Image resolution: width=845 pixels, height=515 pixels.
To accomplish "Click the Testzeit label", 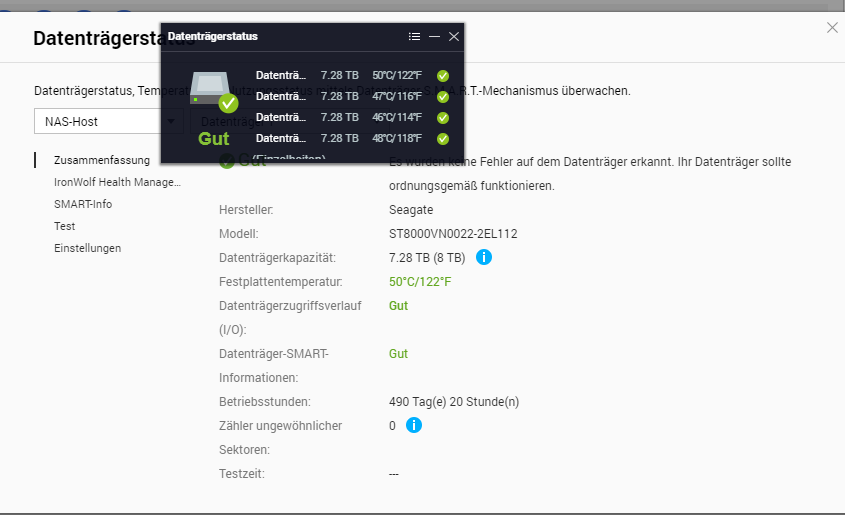I will 242,474.
